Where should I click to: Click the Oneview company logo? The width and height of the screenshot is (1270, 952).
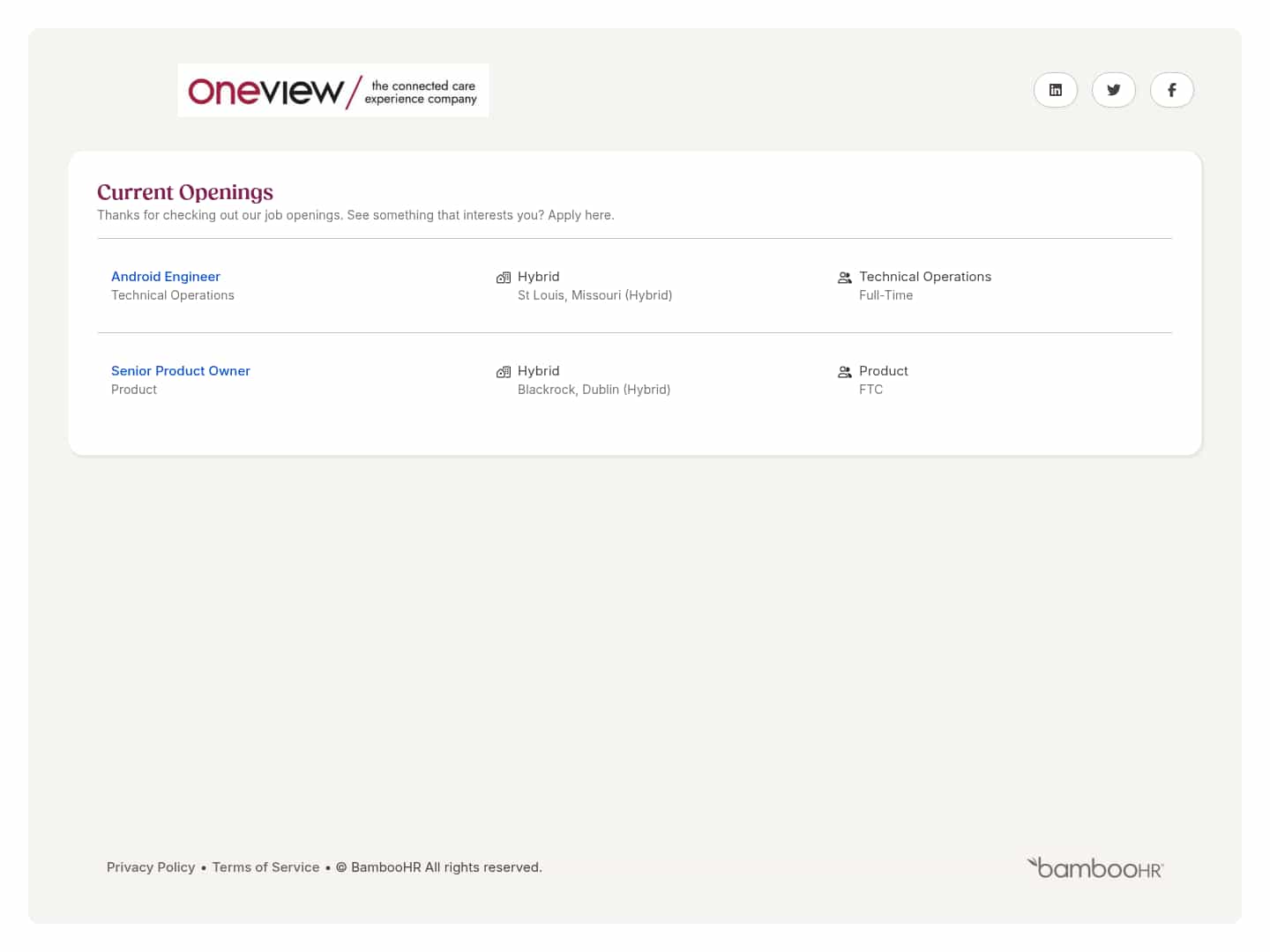pos(332,90)
